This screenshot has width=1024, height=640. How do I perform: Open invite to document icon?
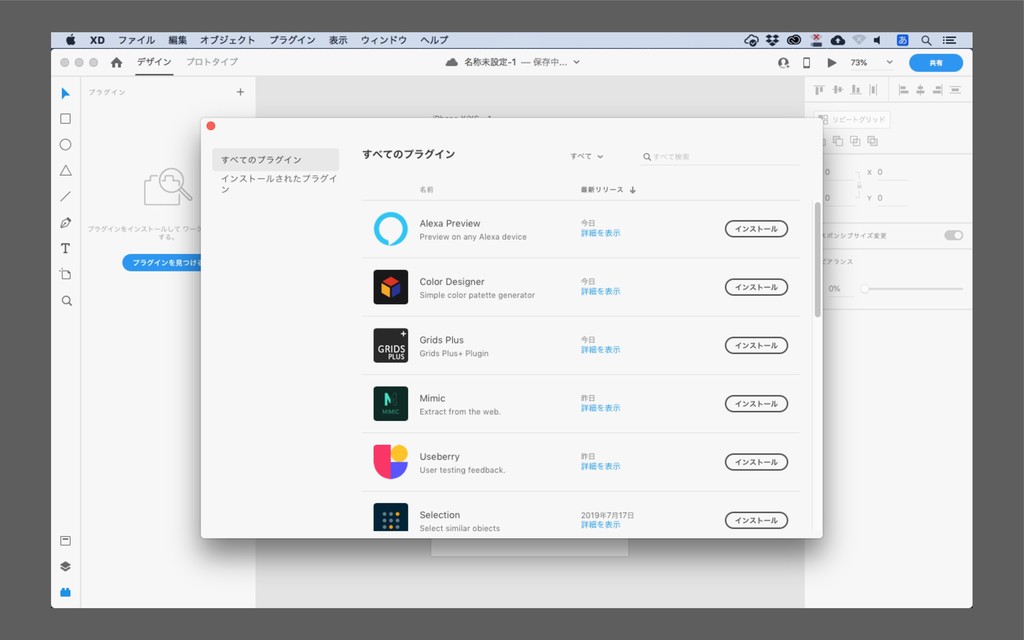[783, 63]
